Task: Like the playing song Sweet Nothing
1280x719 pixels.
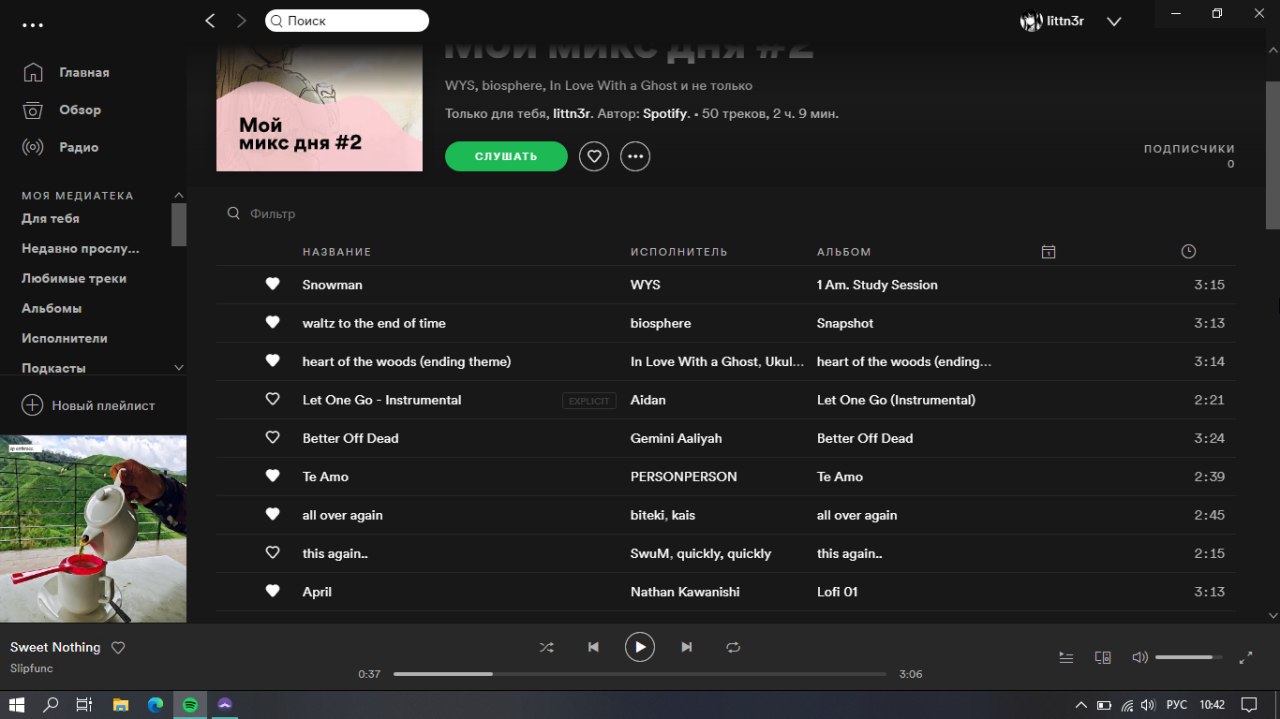Action: point(118,648)
